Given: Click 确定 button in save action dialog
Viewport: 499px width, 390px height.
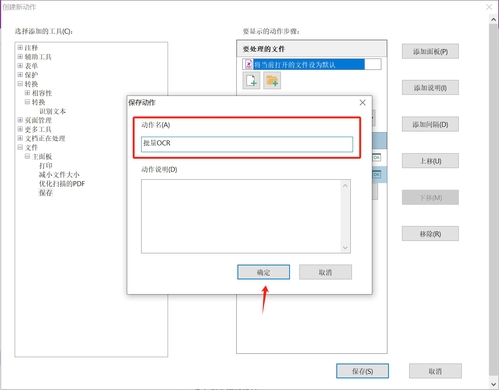Looking at the screenshot, I should 263,272.
